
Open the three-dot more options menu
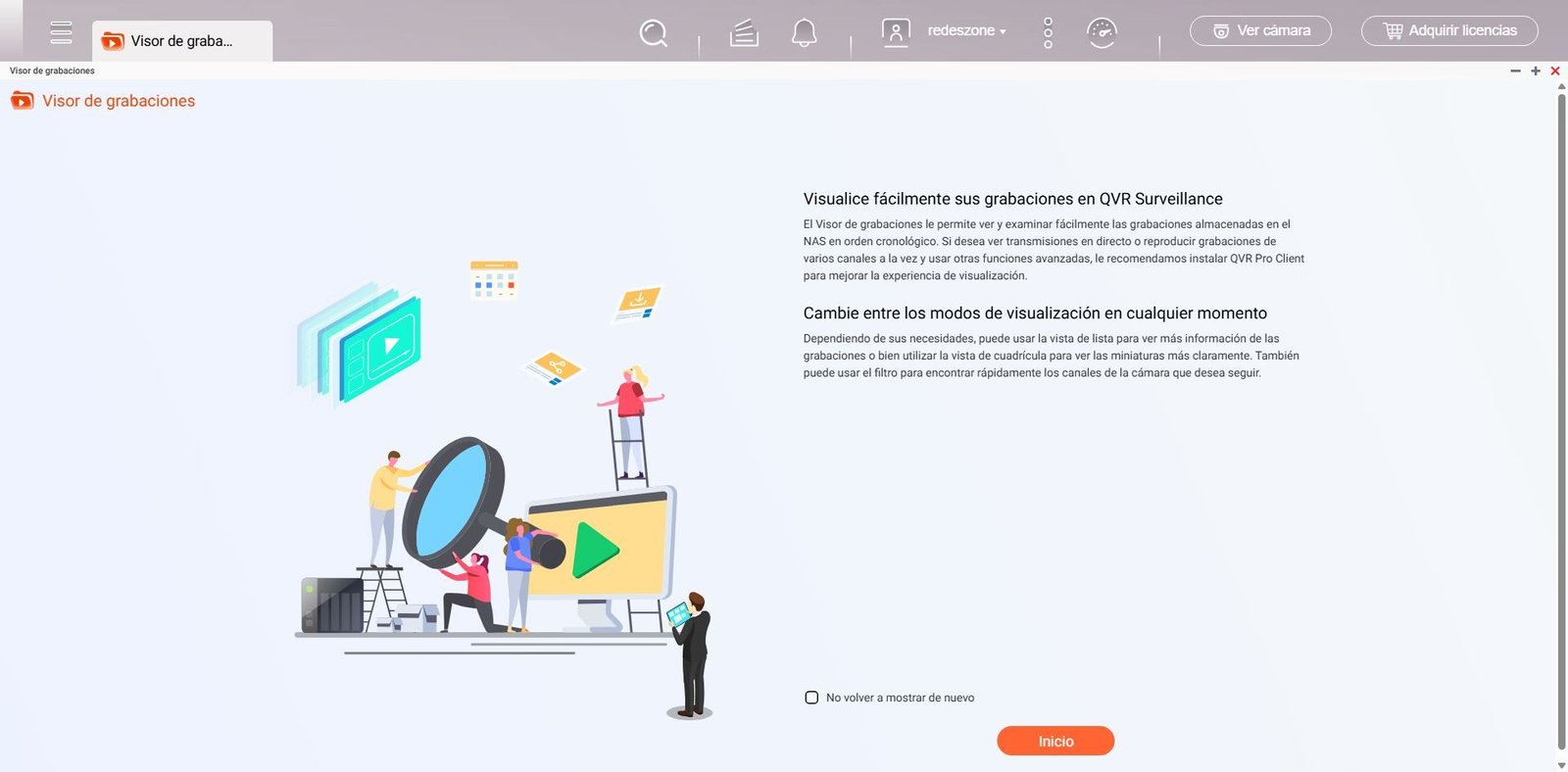click(x=1048, y=32)
